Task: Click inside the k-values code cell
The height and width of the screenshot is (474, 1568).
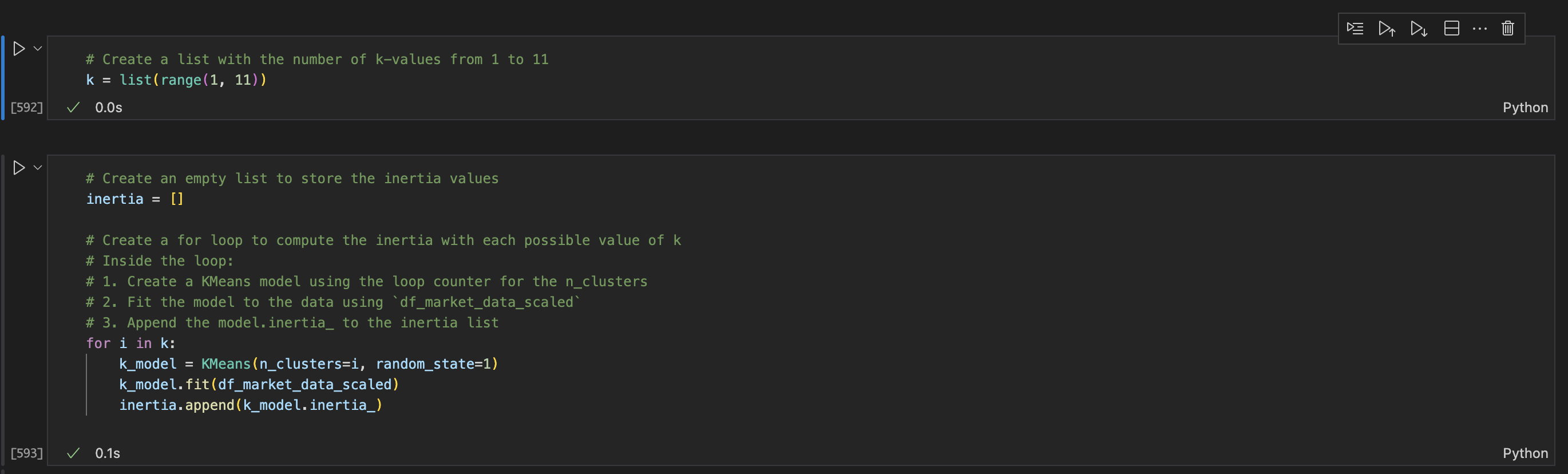Action: (304, 79)
